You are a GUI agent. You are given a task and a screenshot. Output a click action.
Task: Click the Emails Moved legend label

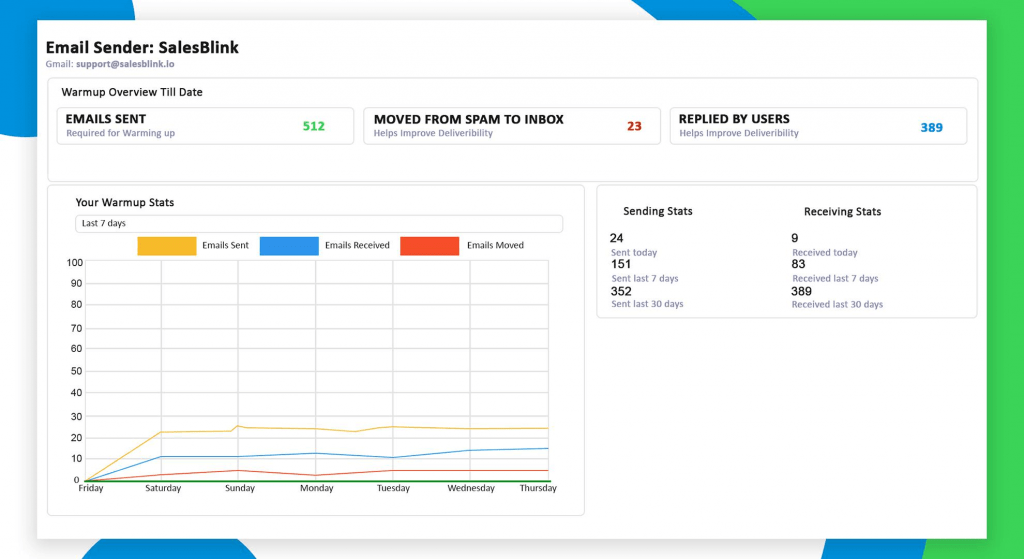click(495, 246)
